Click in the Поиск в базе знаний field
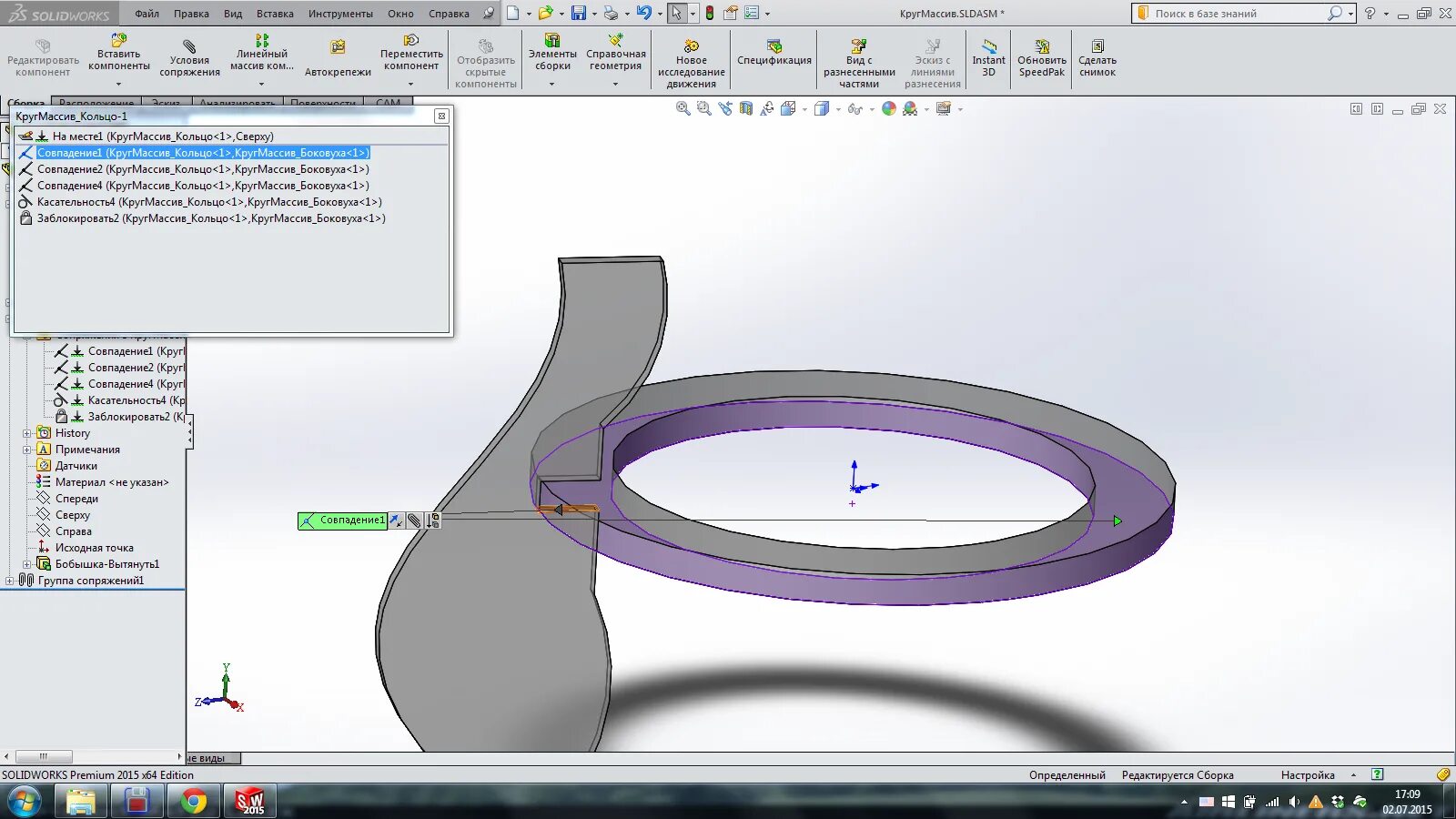 [1238, 14]
